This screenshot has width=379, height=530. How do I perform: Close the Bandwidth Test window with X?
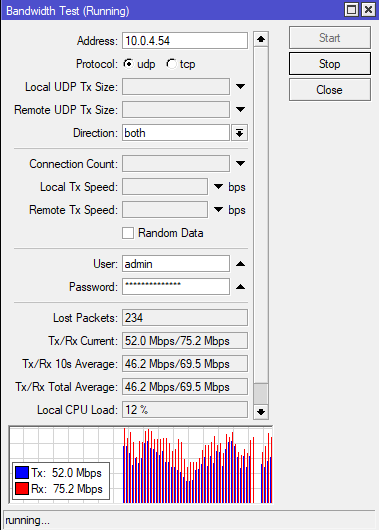tap(368, 9)
